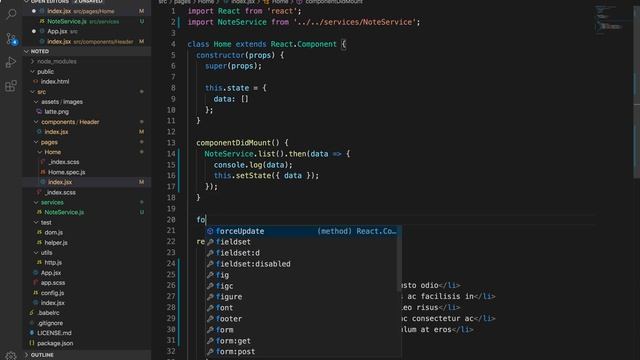Open index.jsx below config.js
Screen dimensions: 640x360
(52, 303)
